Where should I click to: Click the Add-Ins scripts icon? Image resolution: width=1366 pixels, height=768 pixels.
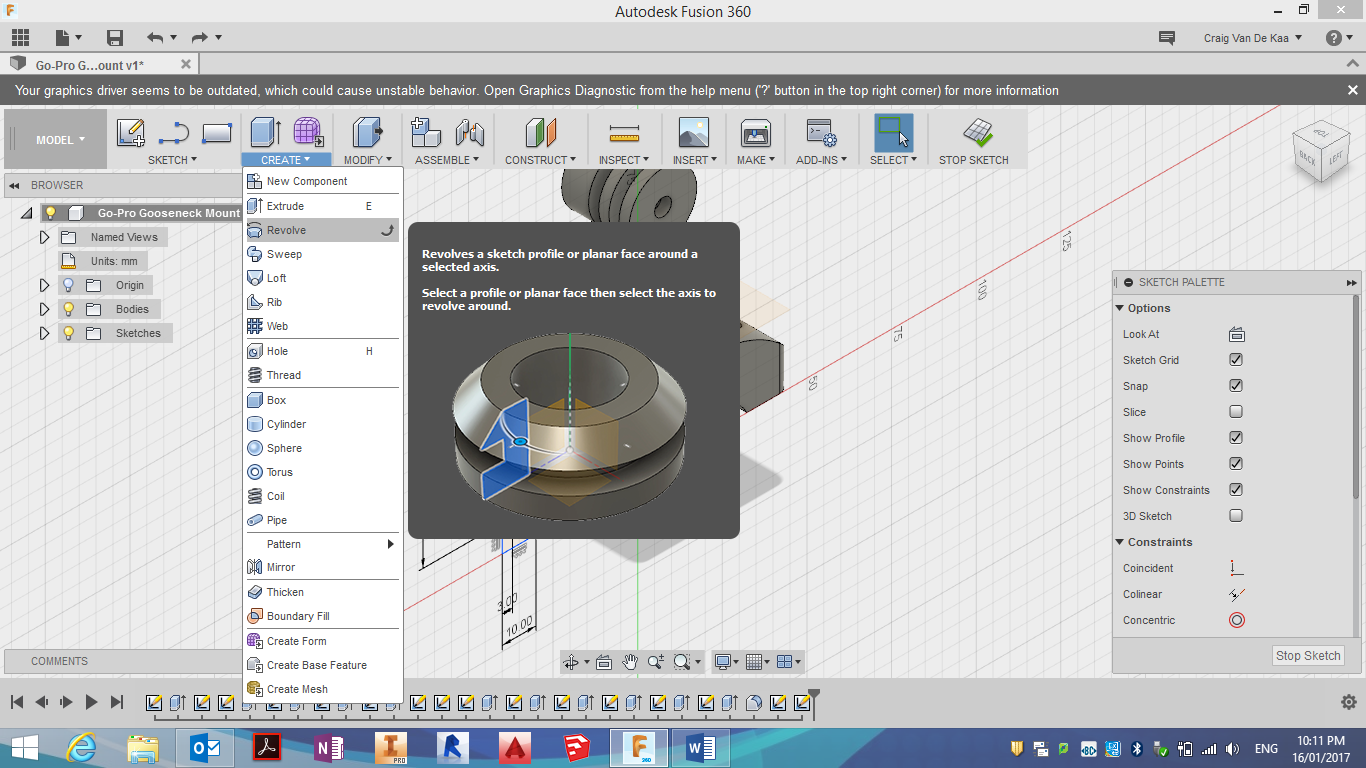(821, 133)
